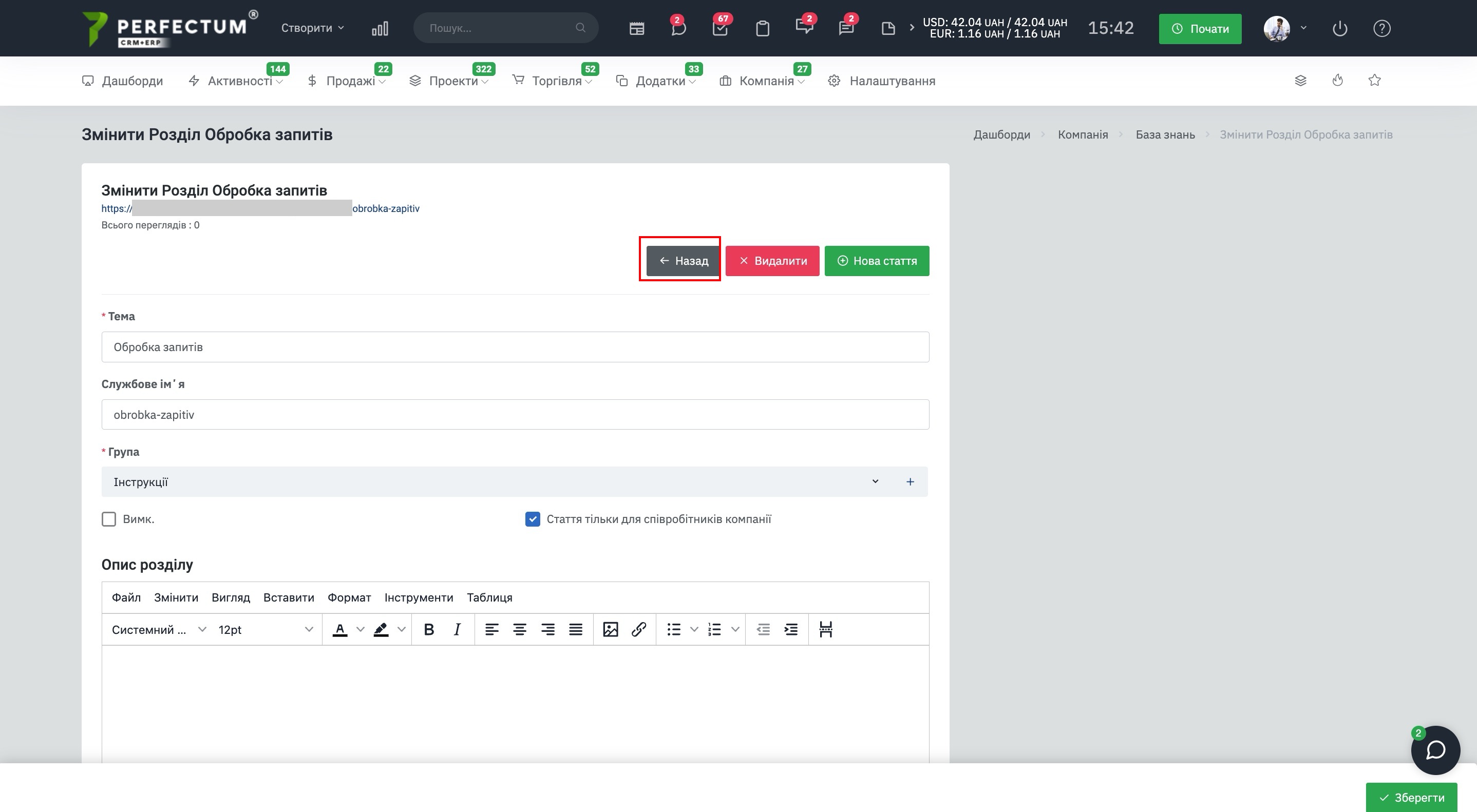This screenshot has width=1477, height=812.
Task: Click the insert link icon in the editor
Action: (639, 629)
